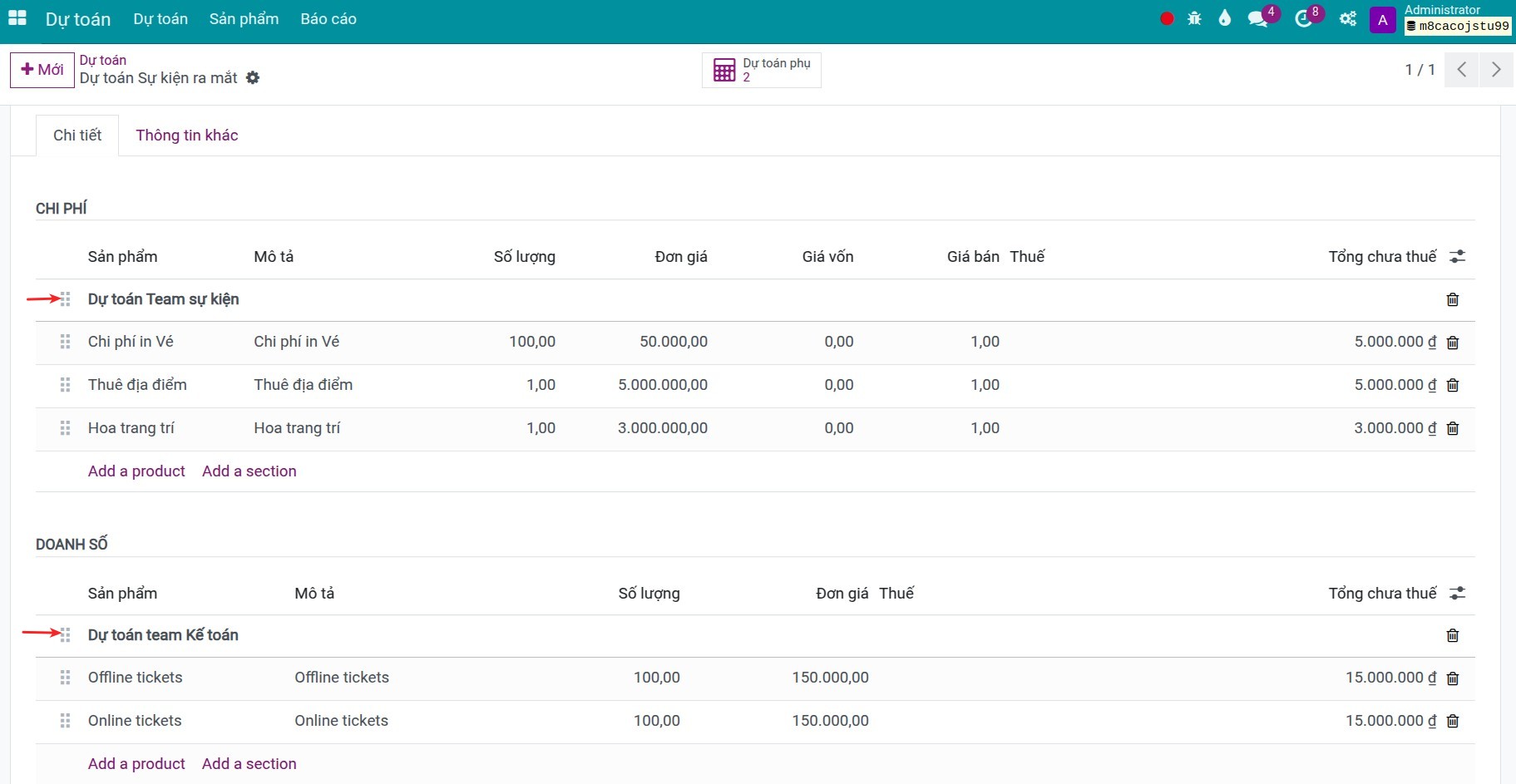Go to the next record arrow

point(1496,70)
